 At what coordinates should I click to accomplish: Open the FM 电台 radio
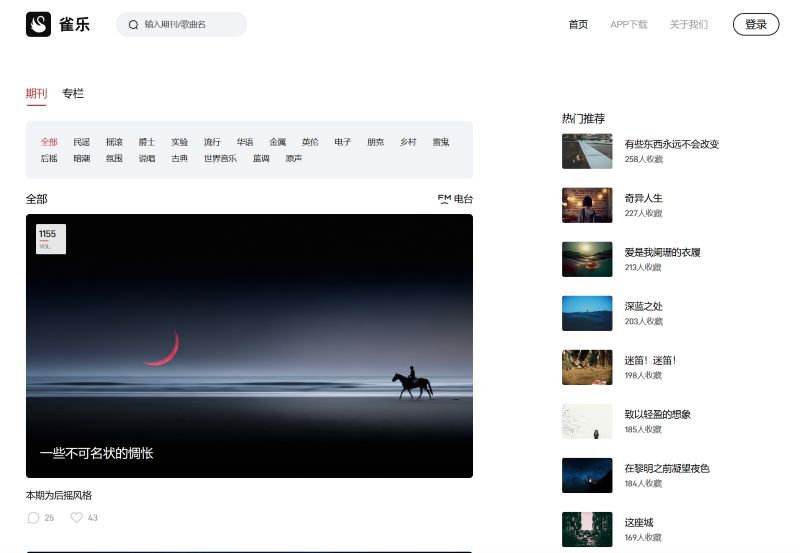455,199
